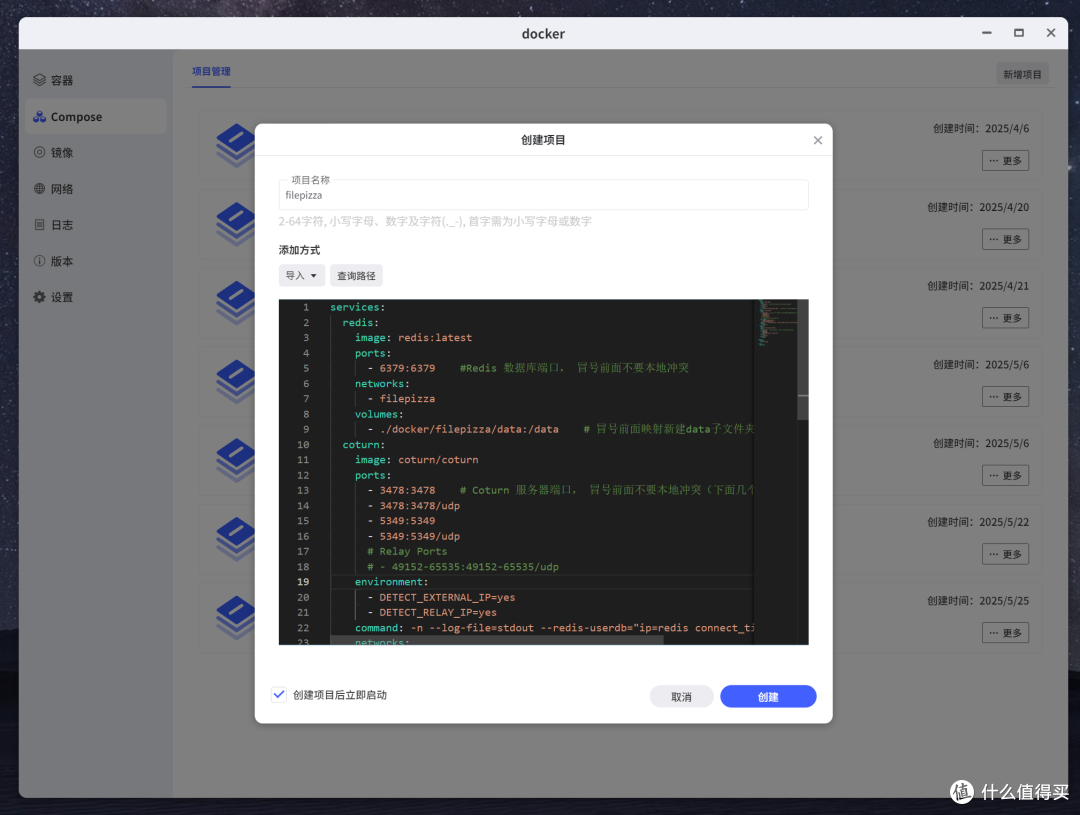1080x815 pixels.
Task: Click line 19 environment: in editor
Action: click(x=391, y=582)
